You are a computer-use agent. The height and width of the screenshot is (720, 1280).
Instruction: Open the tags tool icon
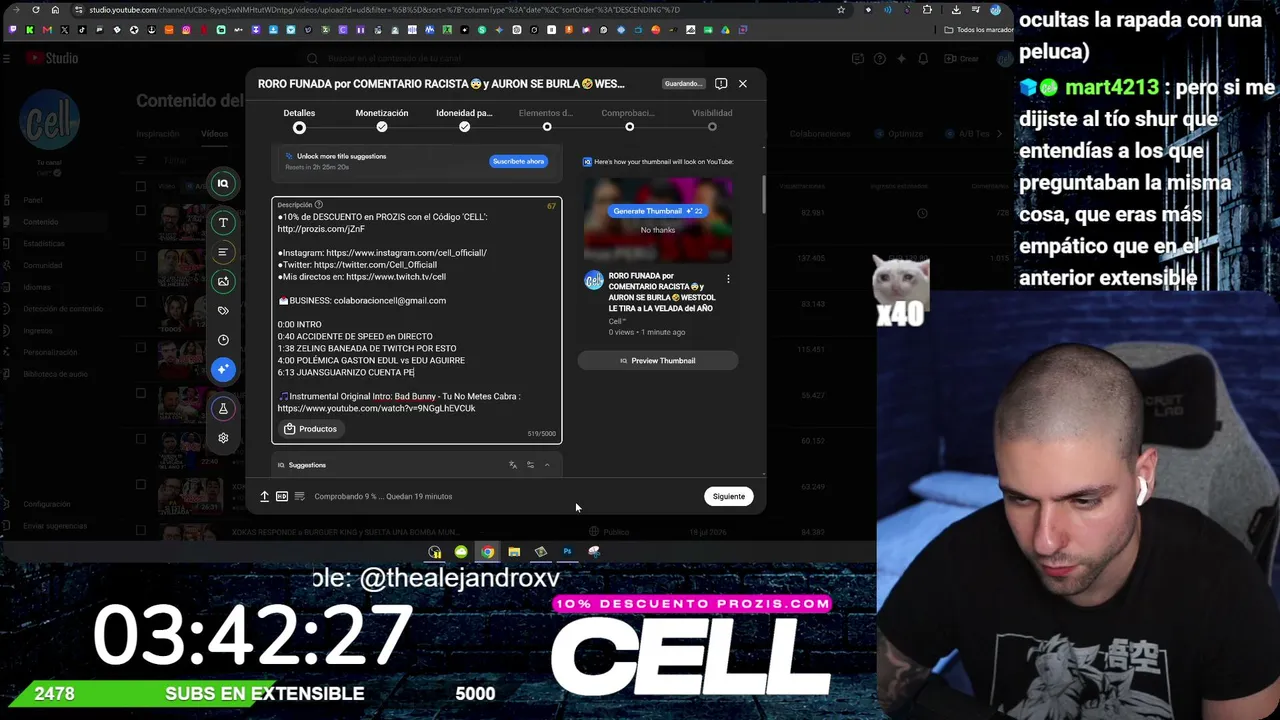pyautogui.click(x=223, y=311)
